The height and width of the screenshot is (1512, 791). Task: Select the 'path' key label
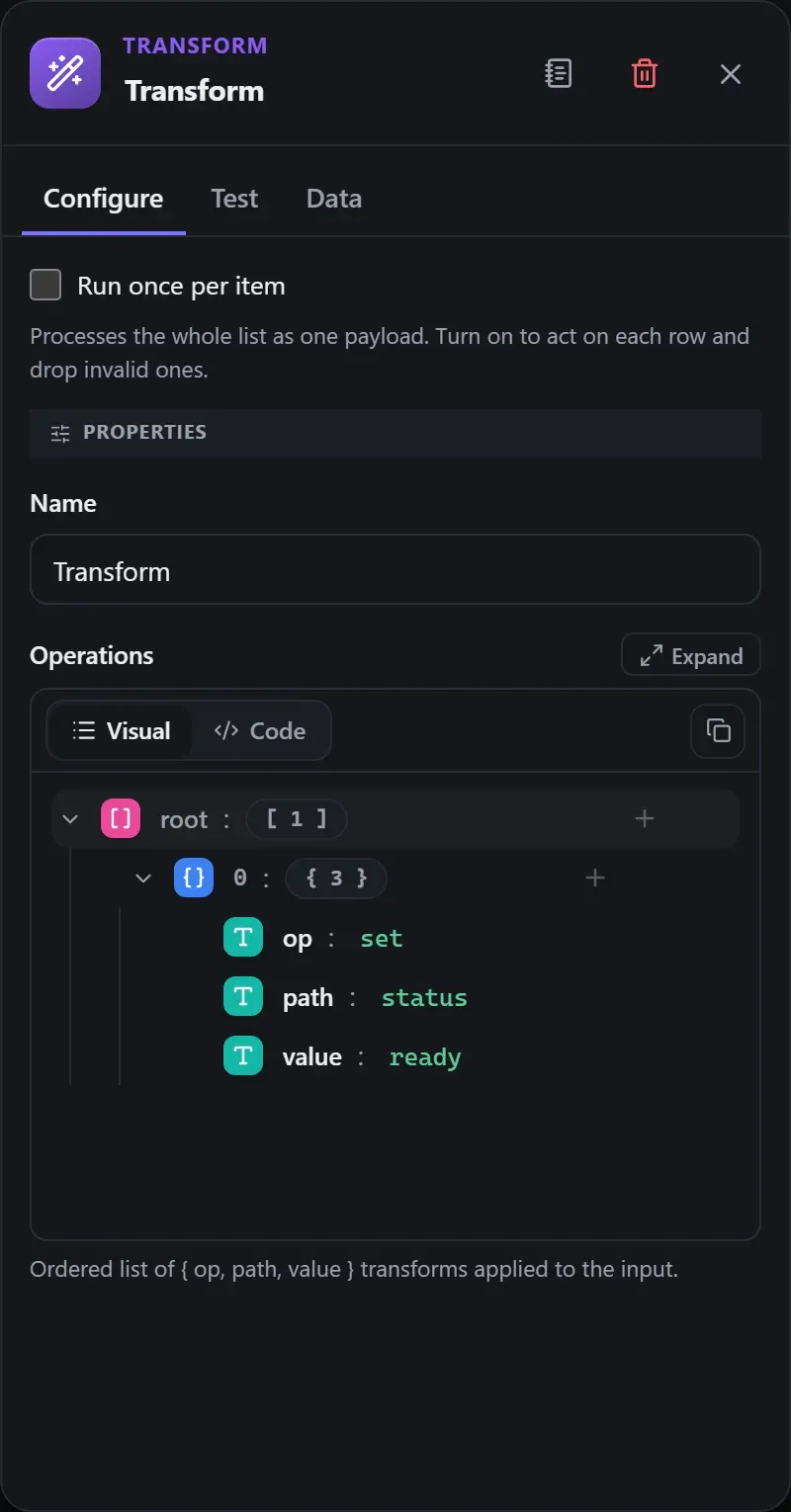click(308, 997)
